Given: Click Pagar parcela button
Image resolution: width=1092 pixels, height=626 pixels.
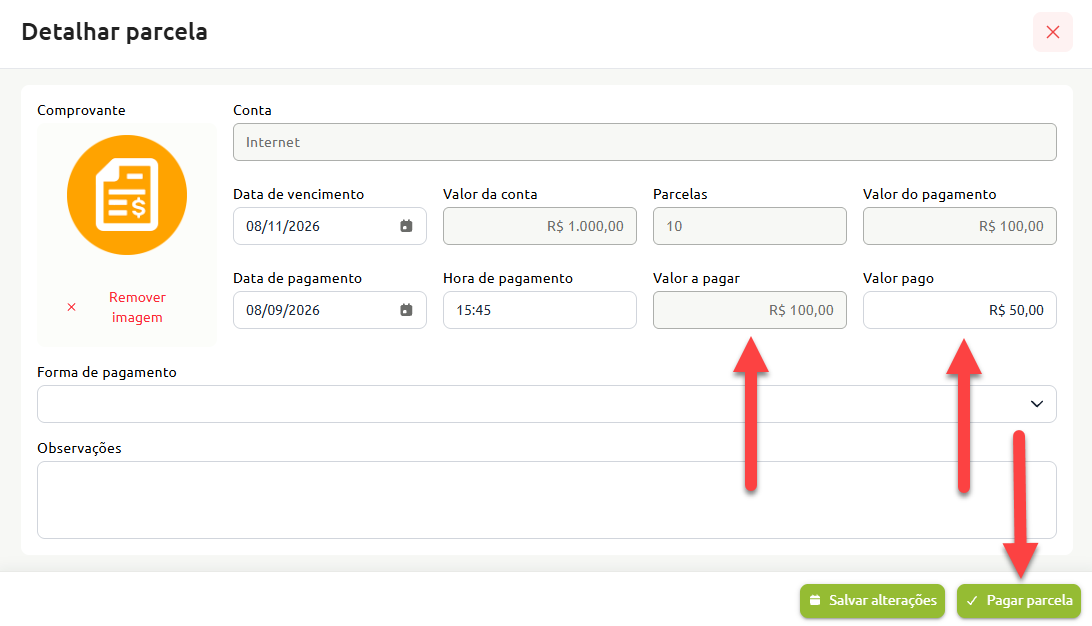Looking at the screenshot, I should coord(1019,601).
